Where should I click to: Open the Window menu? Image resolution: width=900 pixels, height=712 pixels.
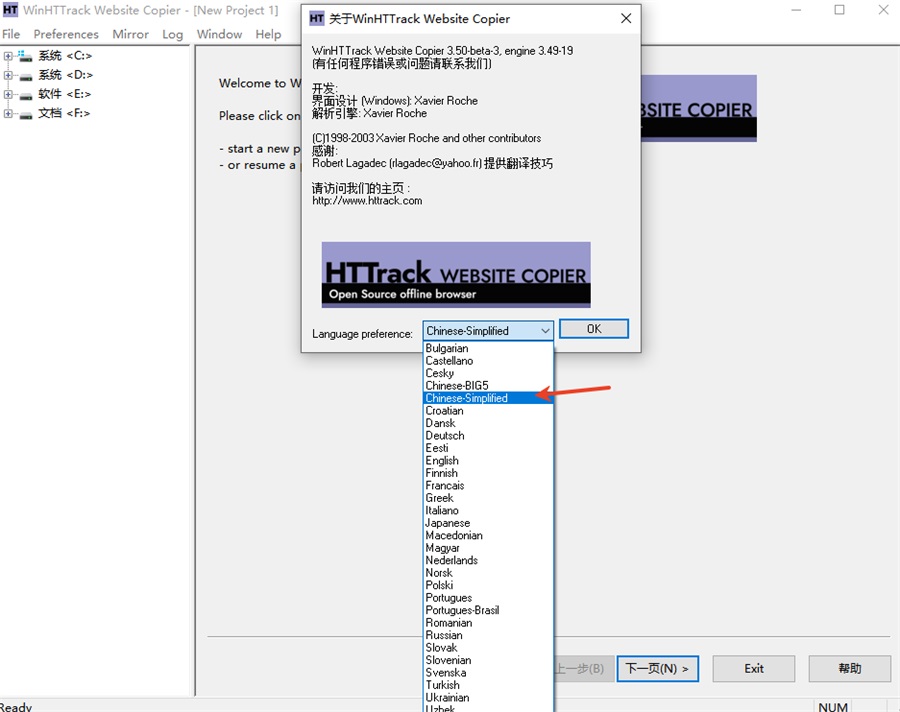pos(219,34)
